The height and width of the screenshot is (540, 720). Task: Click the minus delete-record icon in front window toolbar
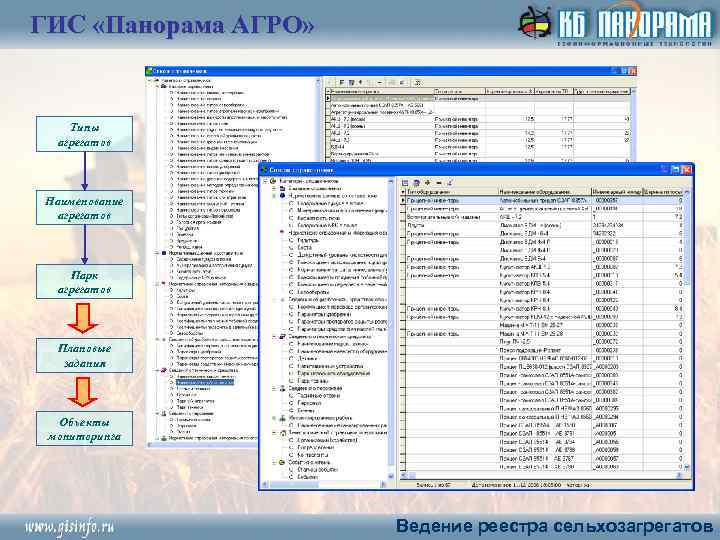coord(439,183)
